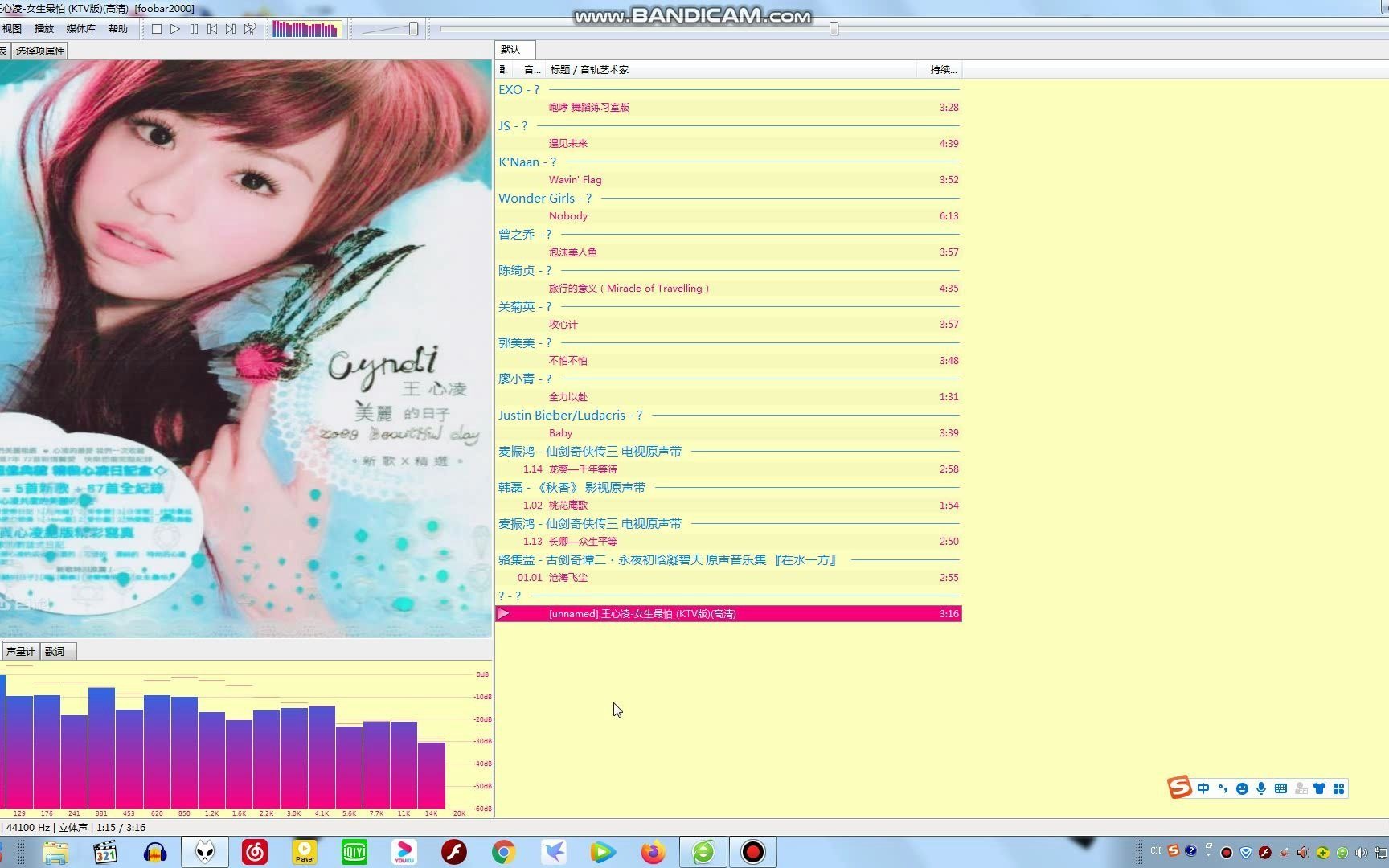
Task: Click the seek bar handle
Action: point(834,29)
